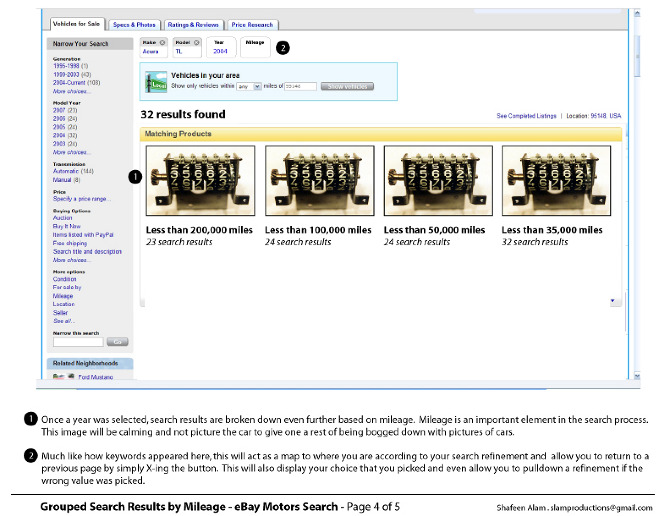This screenshot has width=670, height=516.
Task: Focus the Narrow this search text box
Action: tap(78, 342)
